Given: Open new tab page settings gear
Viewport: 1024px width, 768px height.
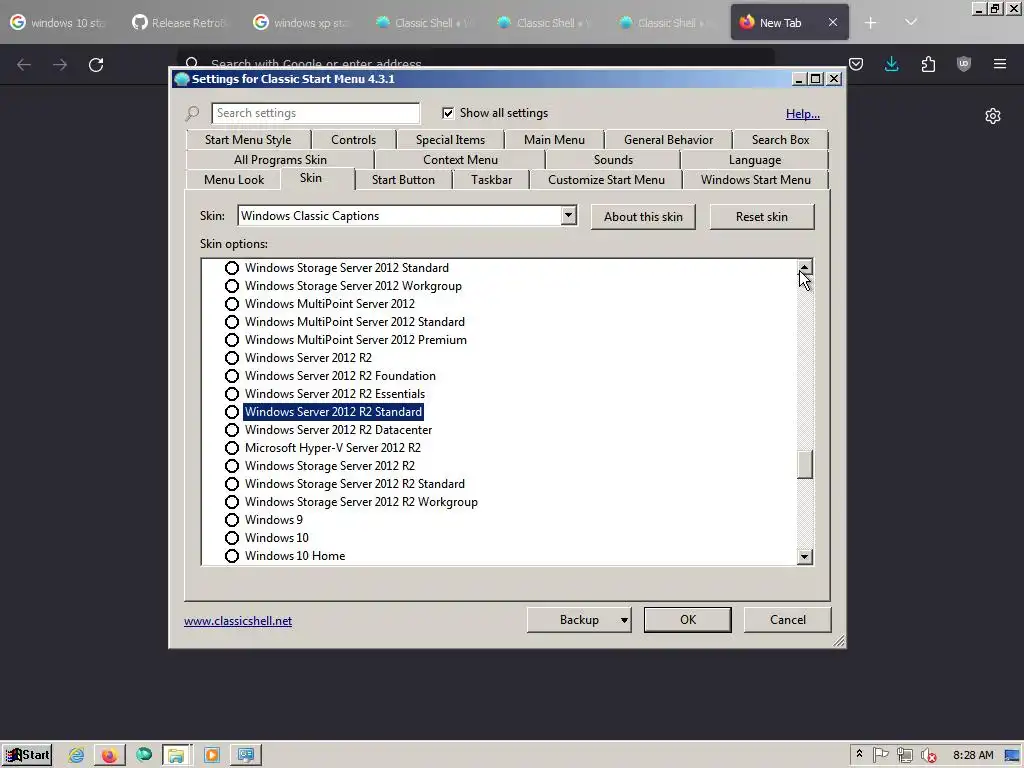Looking at the screenshot, I should [x=993, y=116].
